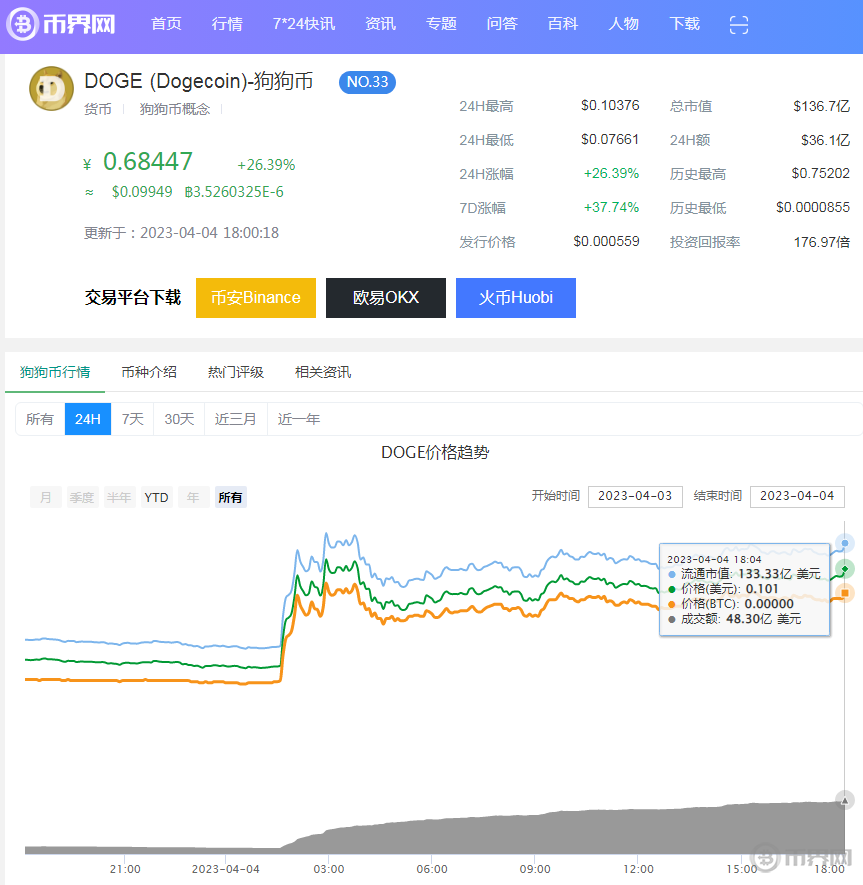Click the blue market cap chart marker
This screenshot has height=885, width=863.
pos(845,543)
